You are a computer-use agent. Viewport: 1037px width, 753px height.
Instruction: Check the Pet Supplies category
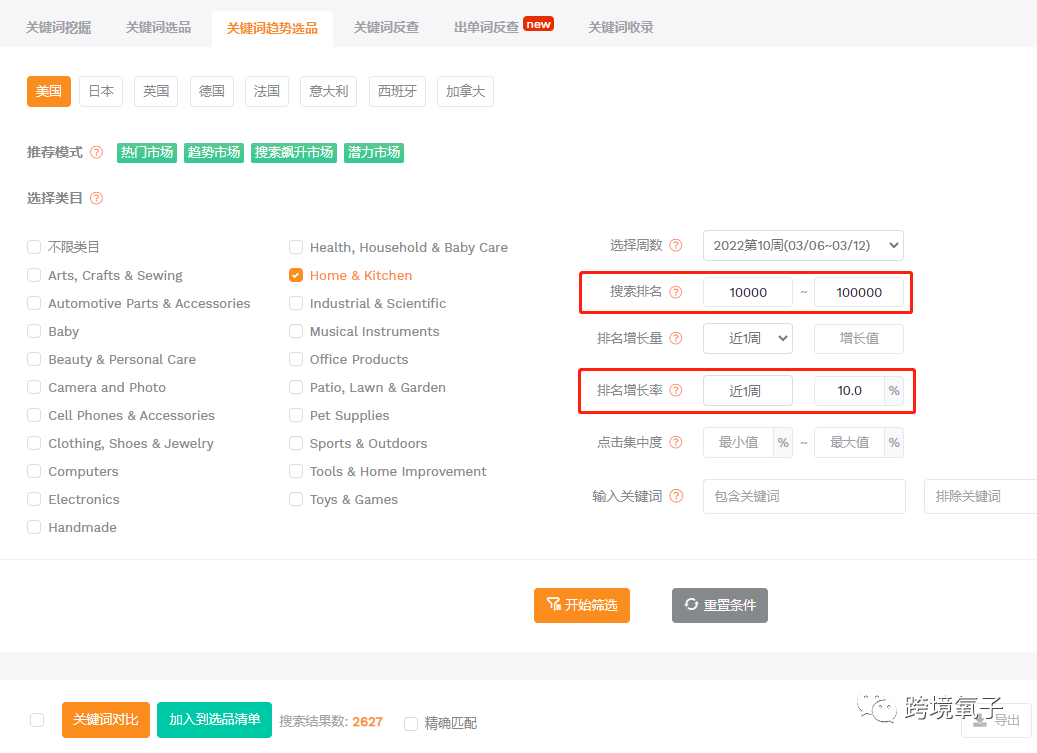(x=296, y=415)
